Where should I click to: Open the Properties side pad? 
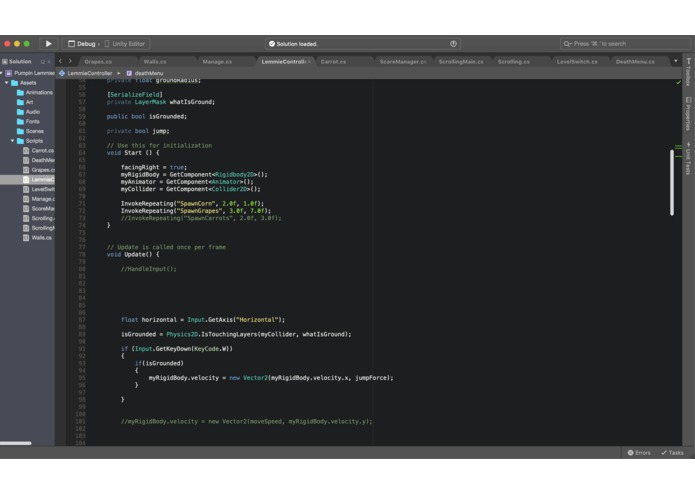pyautogui.click(x=688, y=114)
